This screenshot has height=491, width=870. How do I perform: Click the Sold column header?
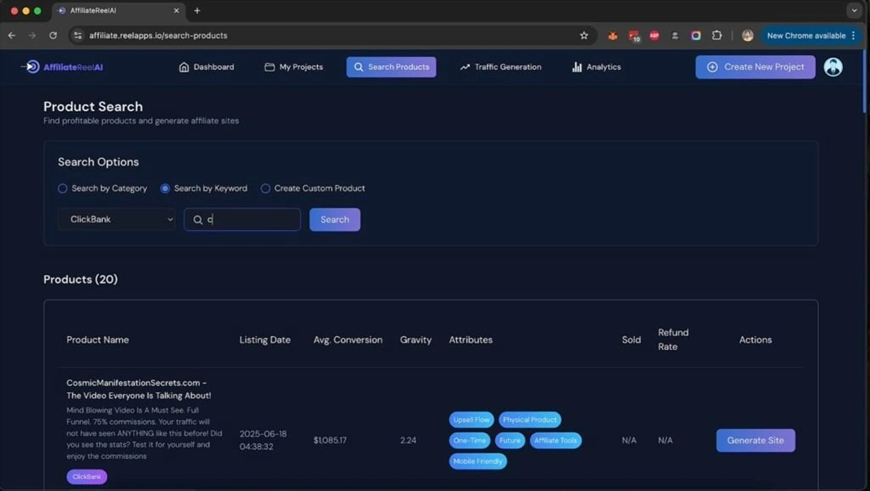[x=631, y=340]
